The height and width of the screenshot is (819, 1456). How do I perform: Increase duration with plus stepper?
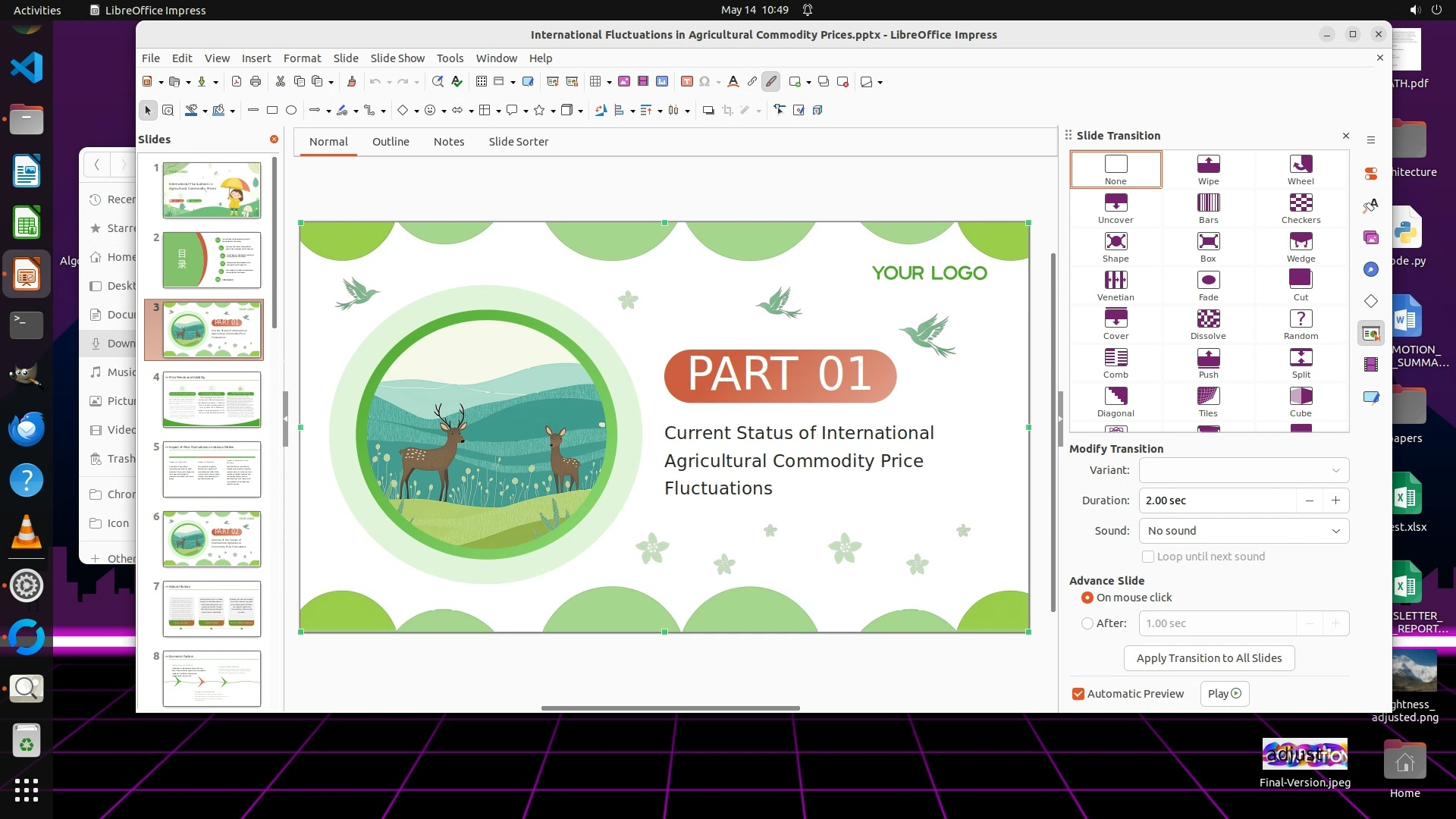click(1335, 500)
